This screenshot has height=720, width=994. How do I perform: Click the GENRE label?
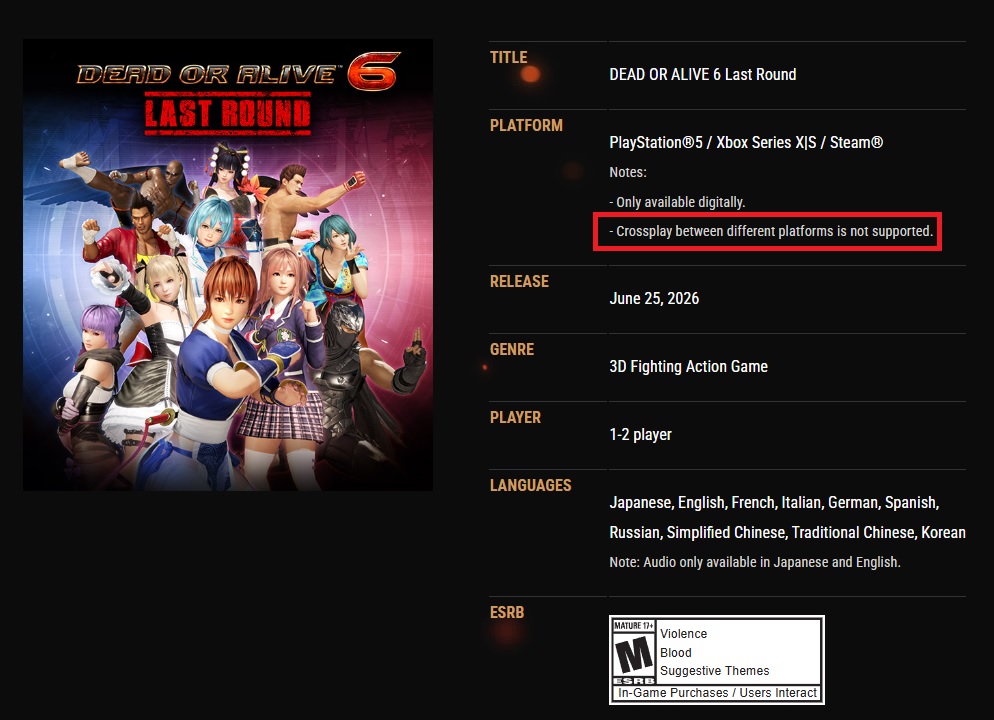[x=512, y=349]
